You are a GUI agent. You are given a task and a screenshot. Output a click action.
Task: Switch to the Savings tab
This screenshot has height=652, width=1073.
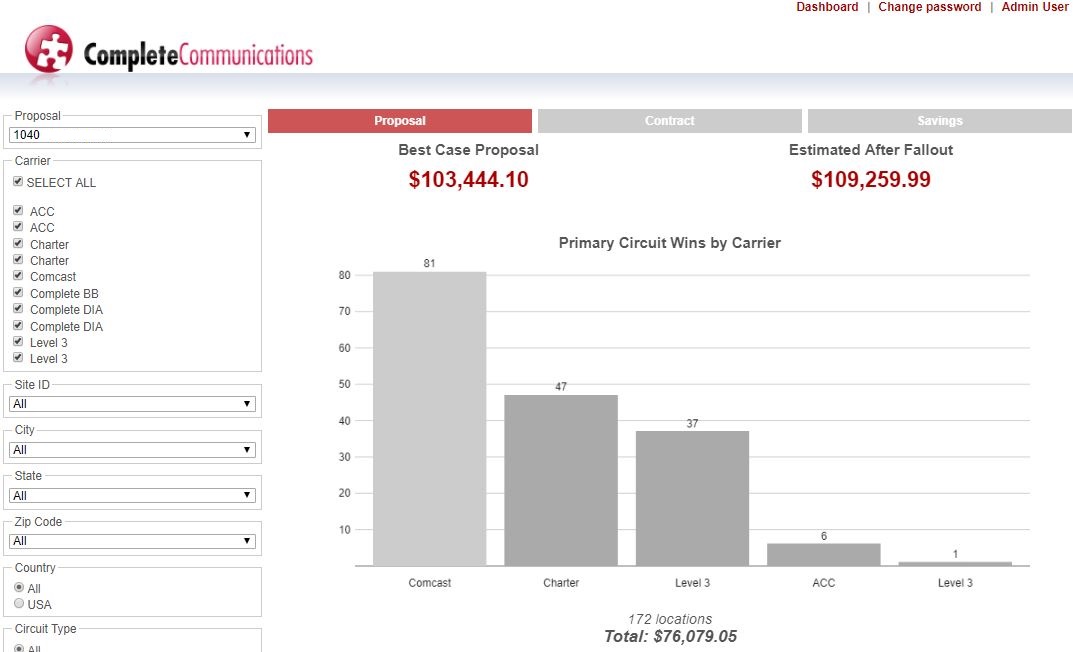[x=940, y=120]
